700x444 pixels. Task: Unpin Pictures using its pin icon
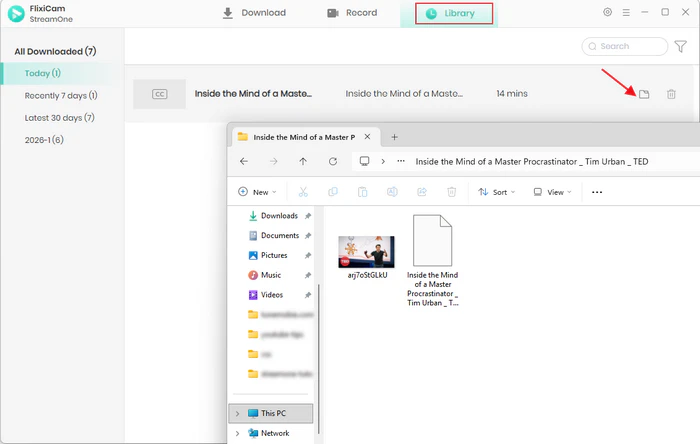click(308, 256)
